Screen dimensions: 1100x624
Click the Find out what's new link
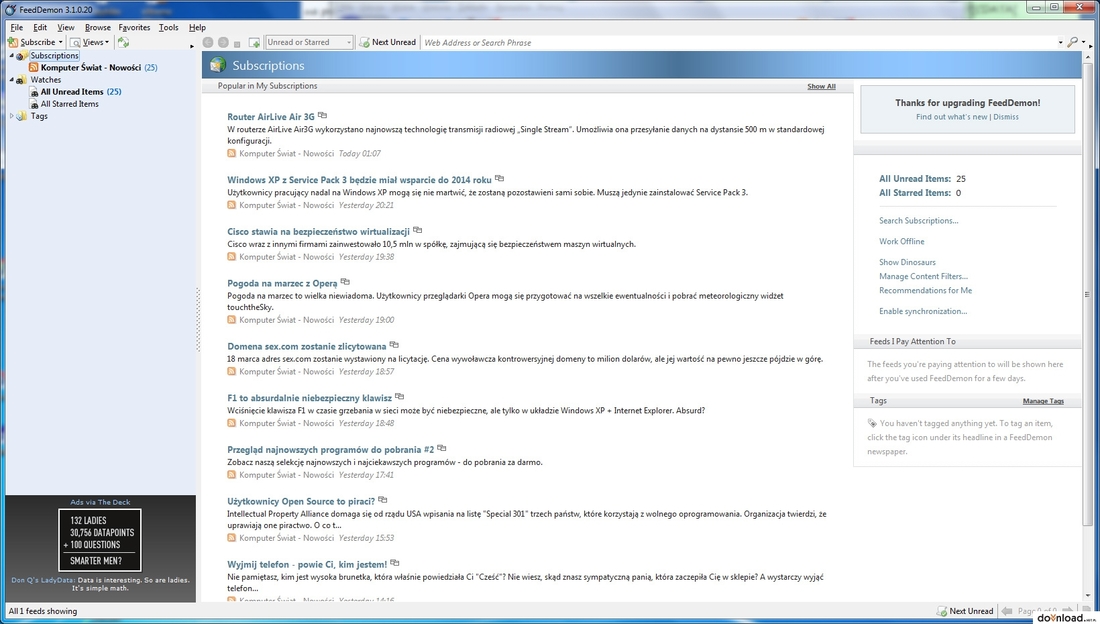click(951, 117)
